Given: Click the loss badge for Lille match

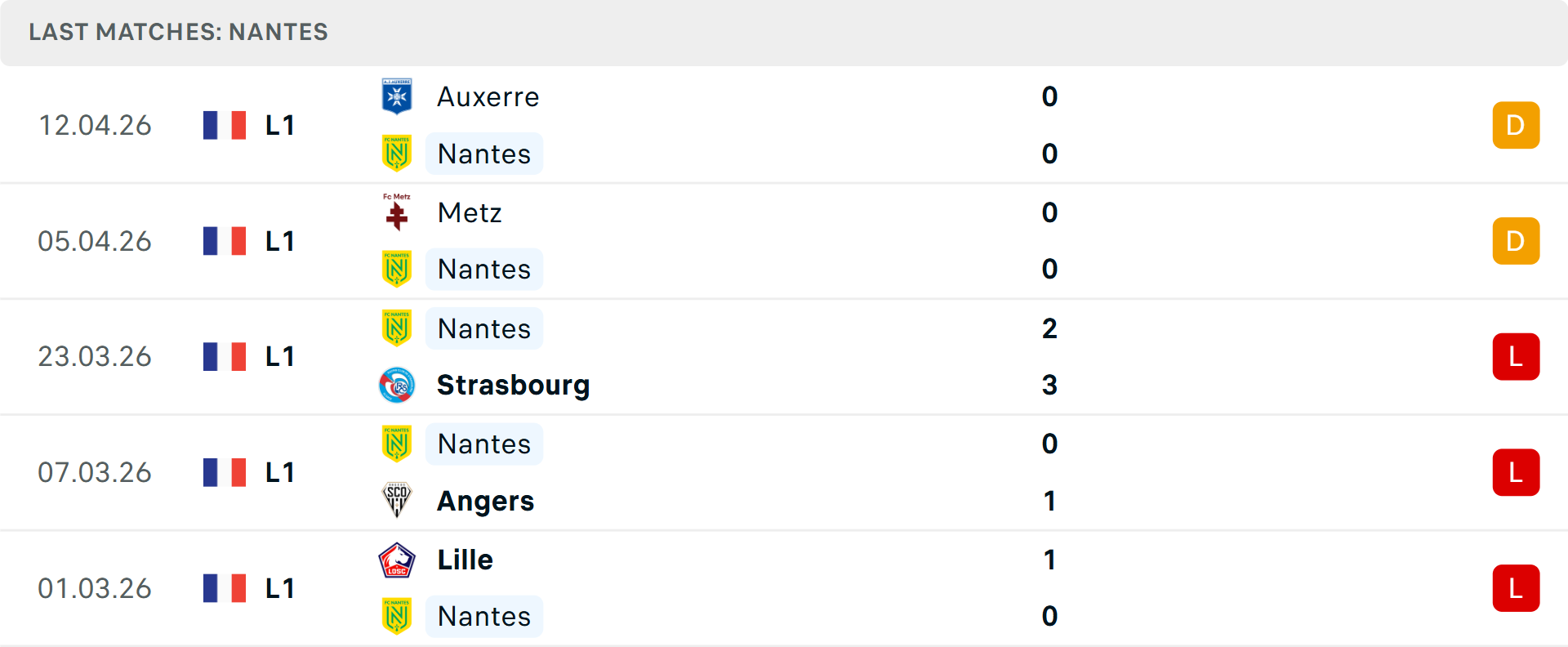Looking at the screenshot, I should (x=1516, y=588).
